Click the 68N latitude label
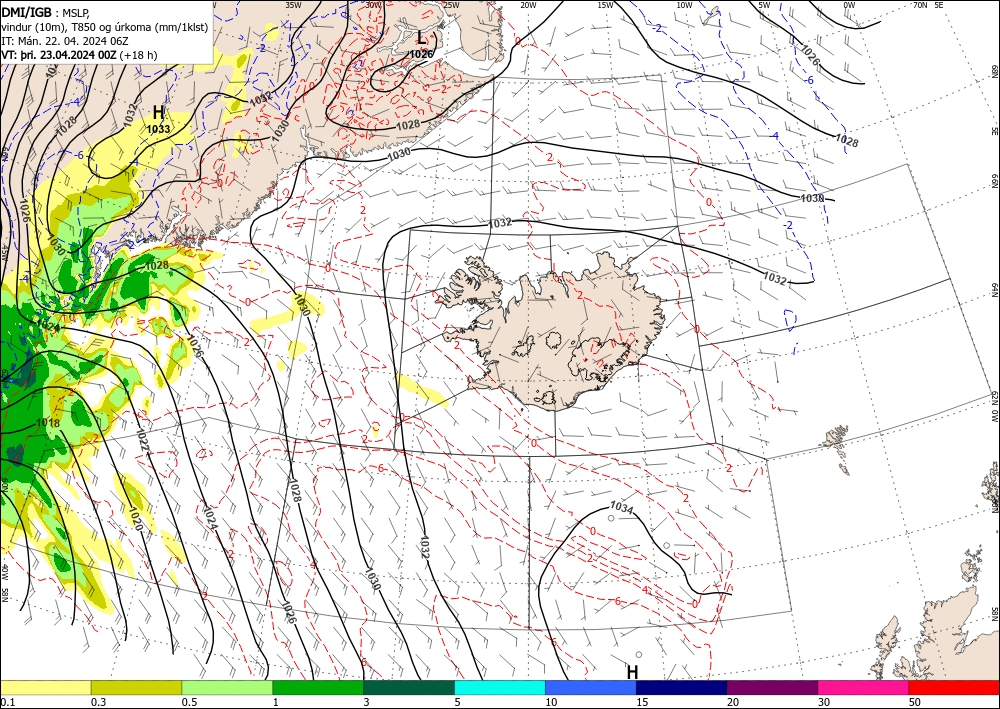This screenshot has width=1000, height=709. tap(994, 70)
